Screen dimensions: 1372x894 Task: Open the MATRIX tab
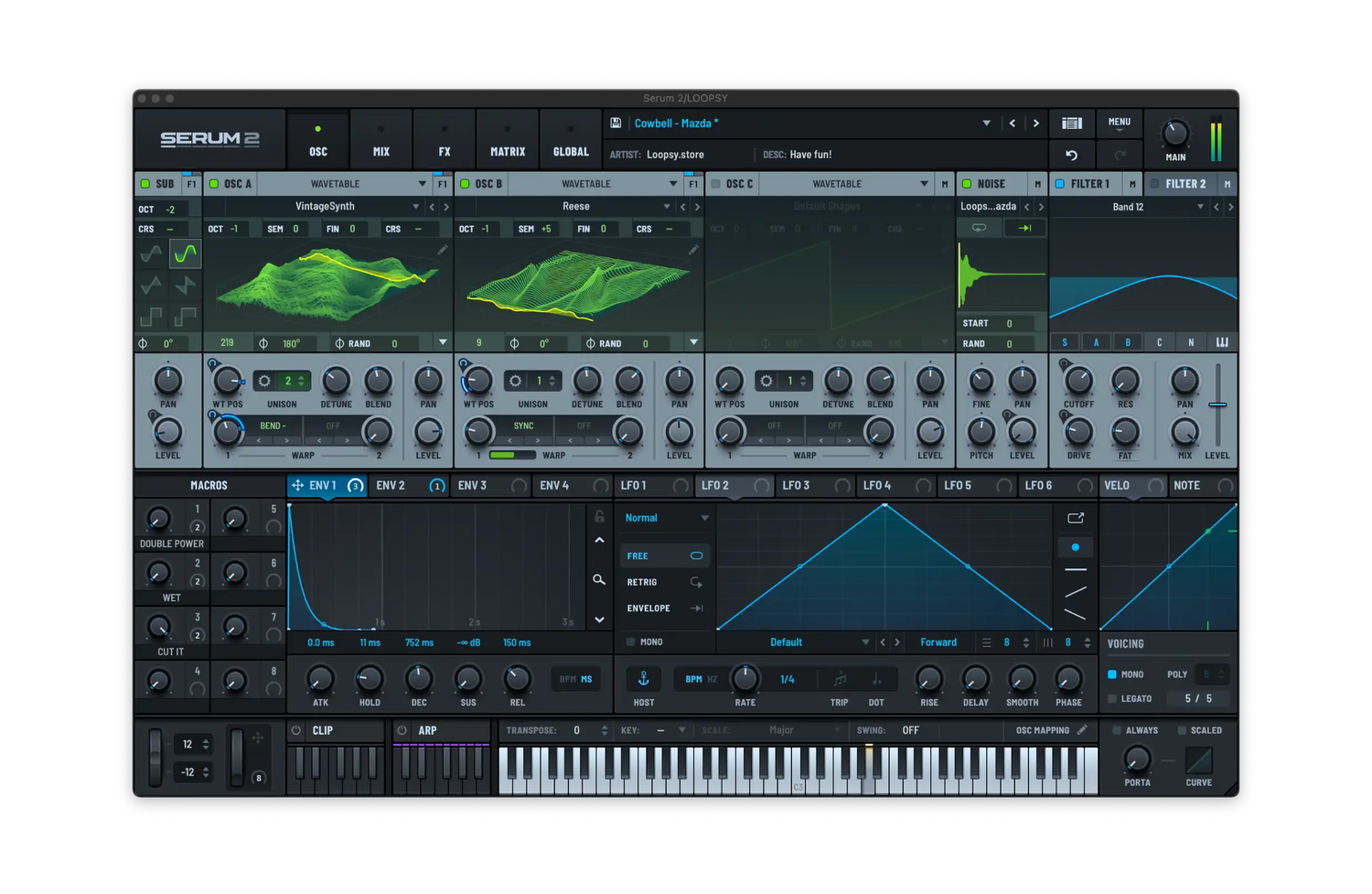(508, 140)
